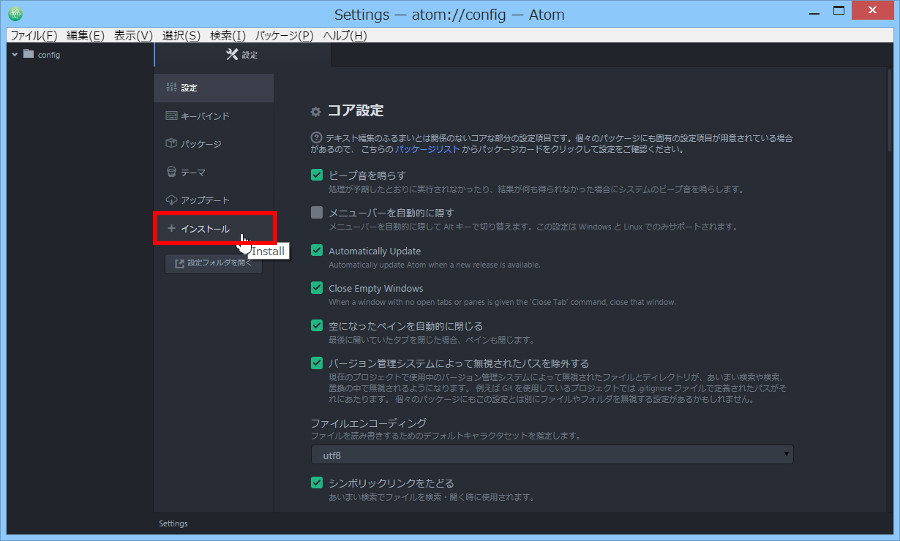Click the keyboard icon for キーバインド
Screen dimensions: 900x541
pos(171,115)
